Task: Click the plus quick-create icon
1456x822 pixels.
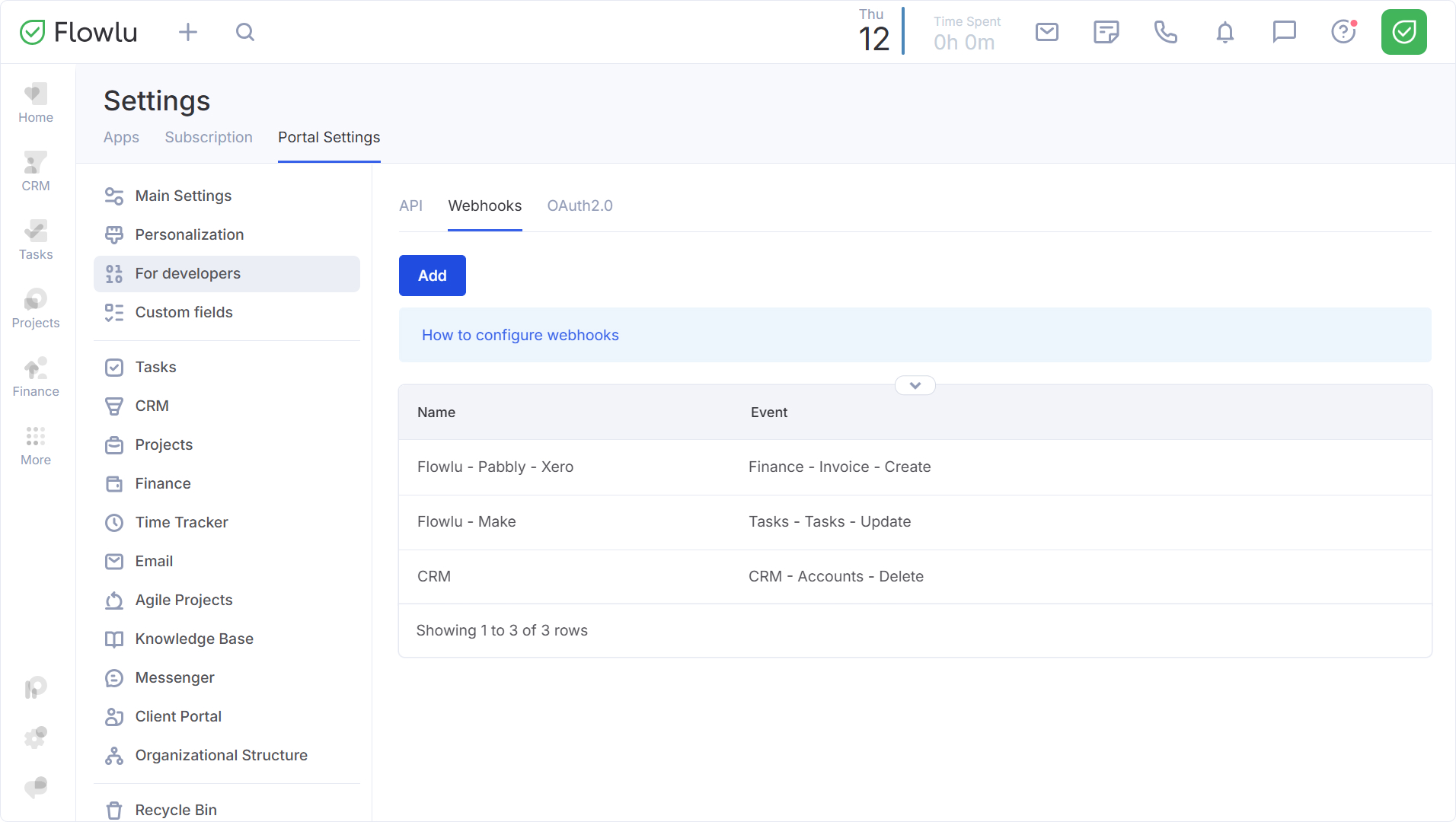Action: pos(187,32)
